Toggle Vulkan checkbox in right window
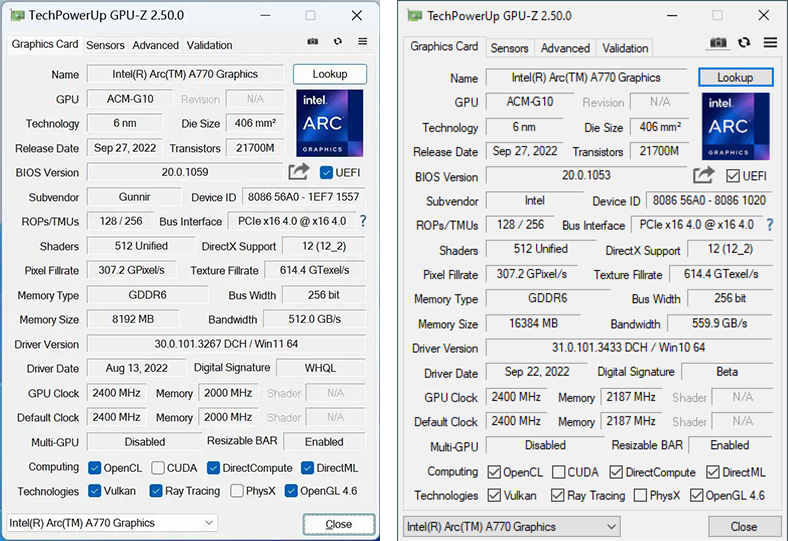Image resolution: width=788 pixels, height=541 pixels. (494, 495)
